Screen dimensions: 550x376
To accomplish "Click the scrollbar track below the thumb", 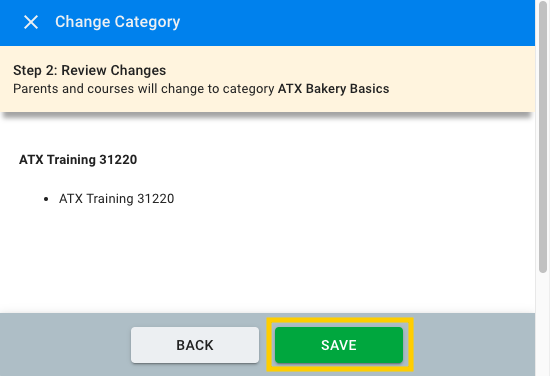I will (x=543, y=323).
